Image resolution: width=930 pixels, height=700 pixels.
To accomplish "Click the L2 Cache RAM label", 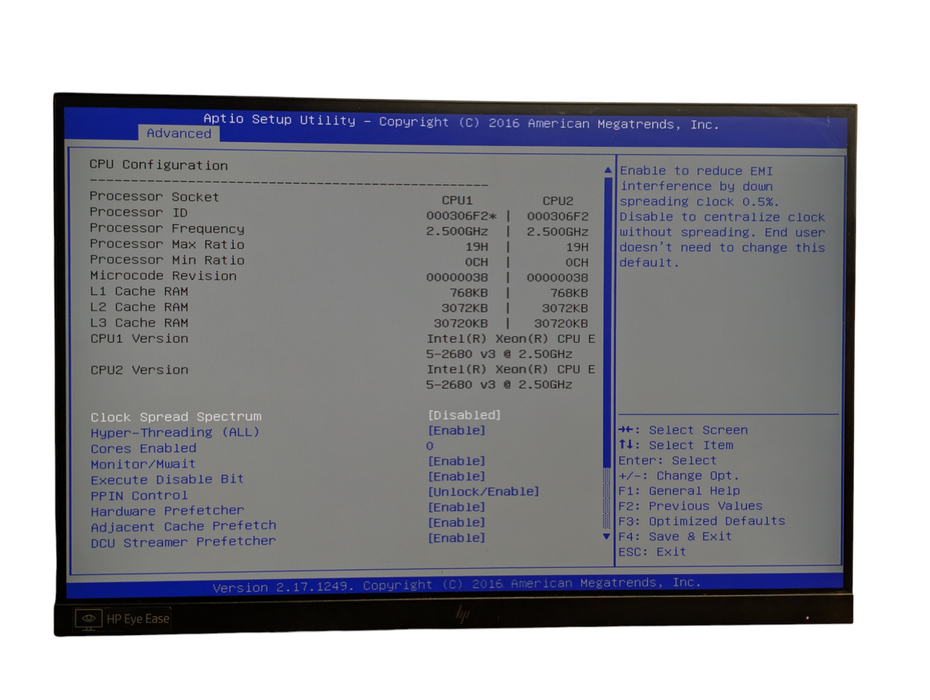I will point(139,307).
